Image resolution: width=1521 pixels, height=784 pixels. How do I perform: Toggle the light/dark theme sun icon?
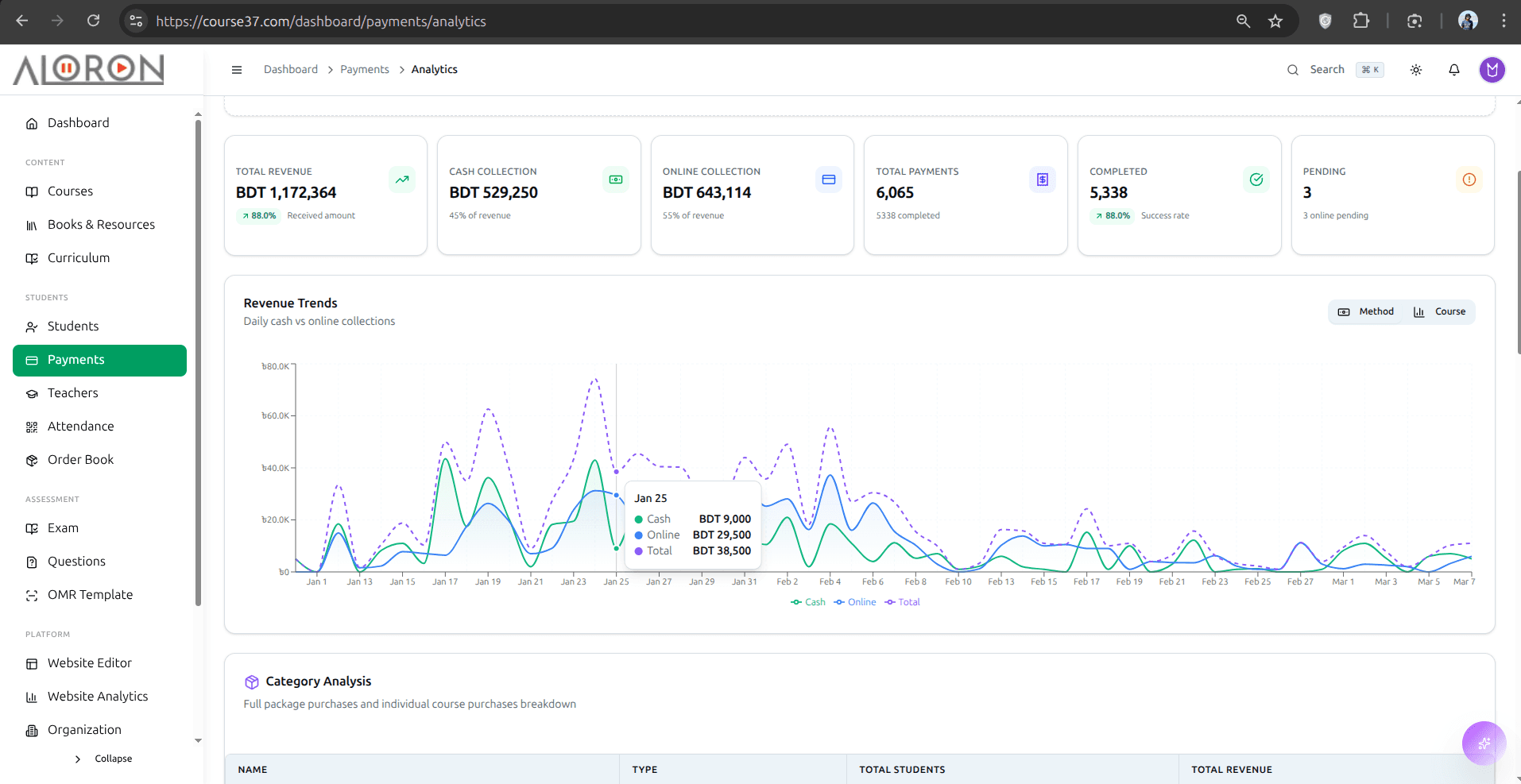click(1415, 70)
